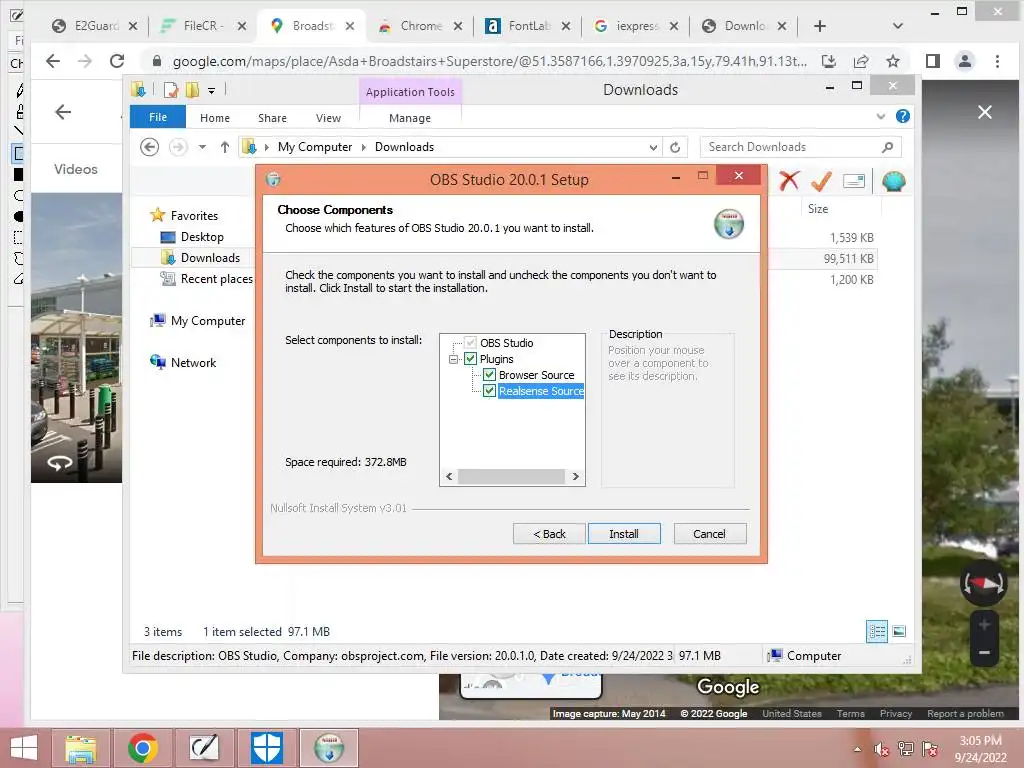Image resolution: width=1024 pixels, height=768 pixels.
Task: Select Downloads in the navigation pane
Action: 210,257
